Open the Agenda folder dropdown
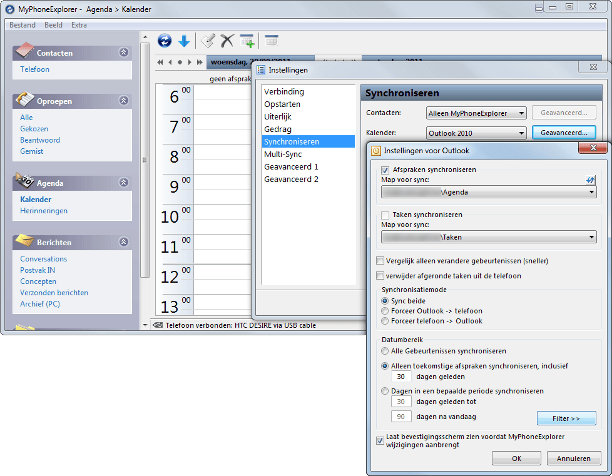This screenshot has height=476, width=612. click(489, 192)
